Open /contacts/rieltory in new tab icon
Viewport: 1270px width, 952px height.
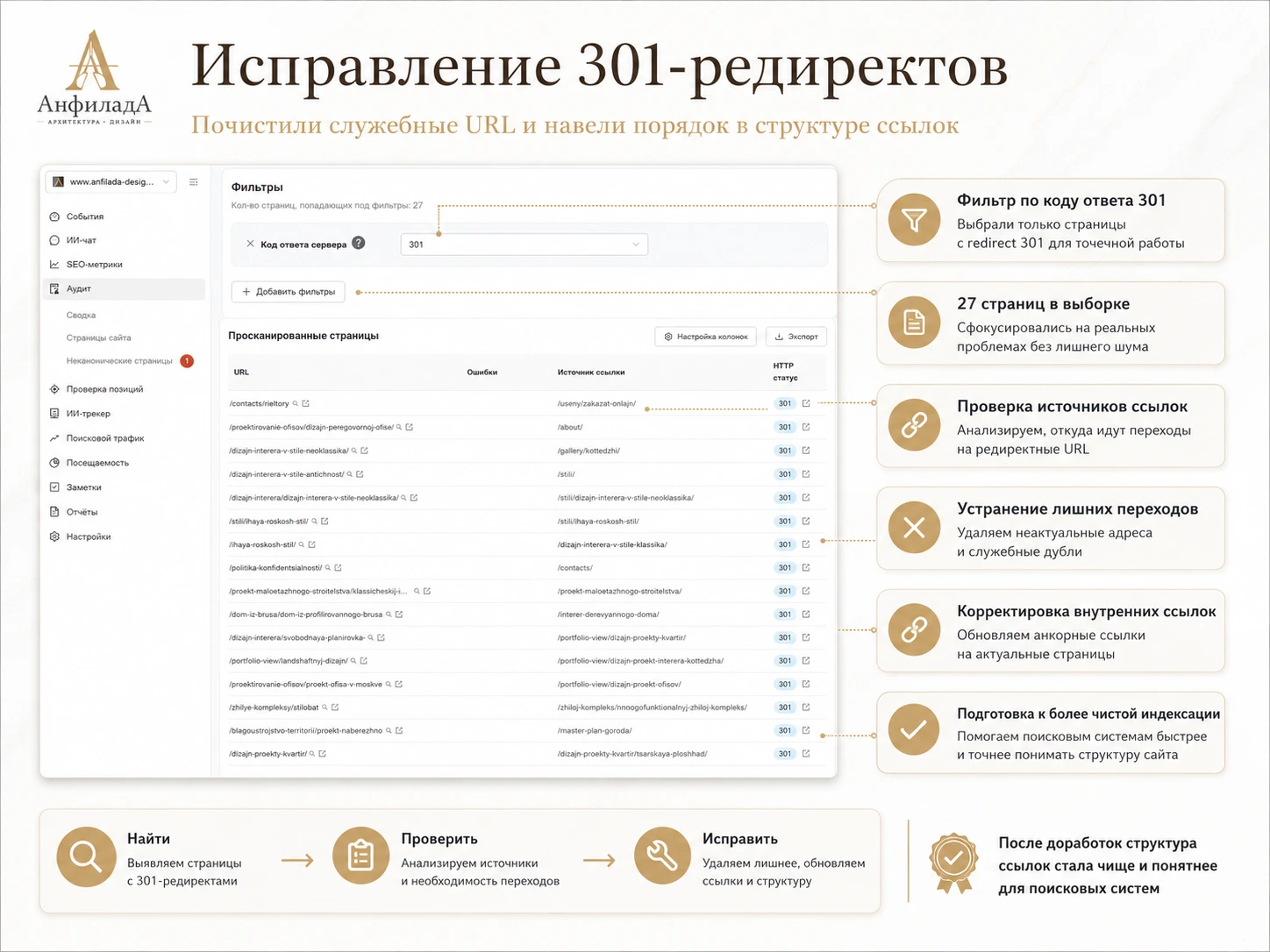[x=306, y=404]
